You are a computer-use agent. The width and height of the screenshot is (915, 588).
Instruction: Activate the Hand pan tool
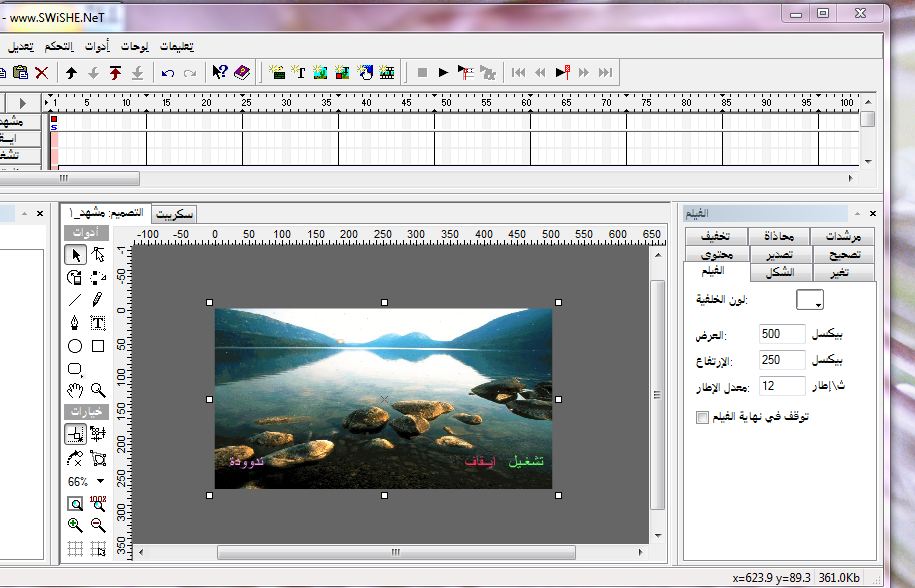coord(75,390)
